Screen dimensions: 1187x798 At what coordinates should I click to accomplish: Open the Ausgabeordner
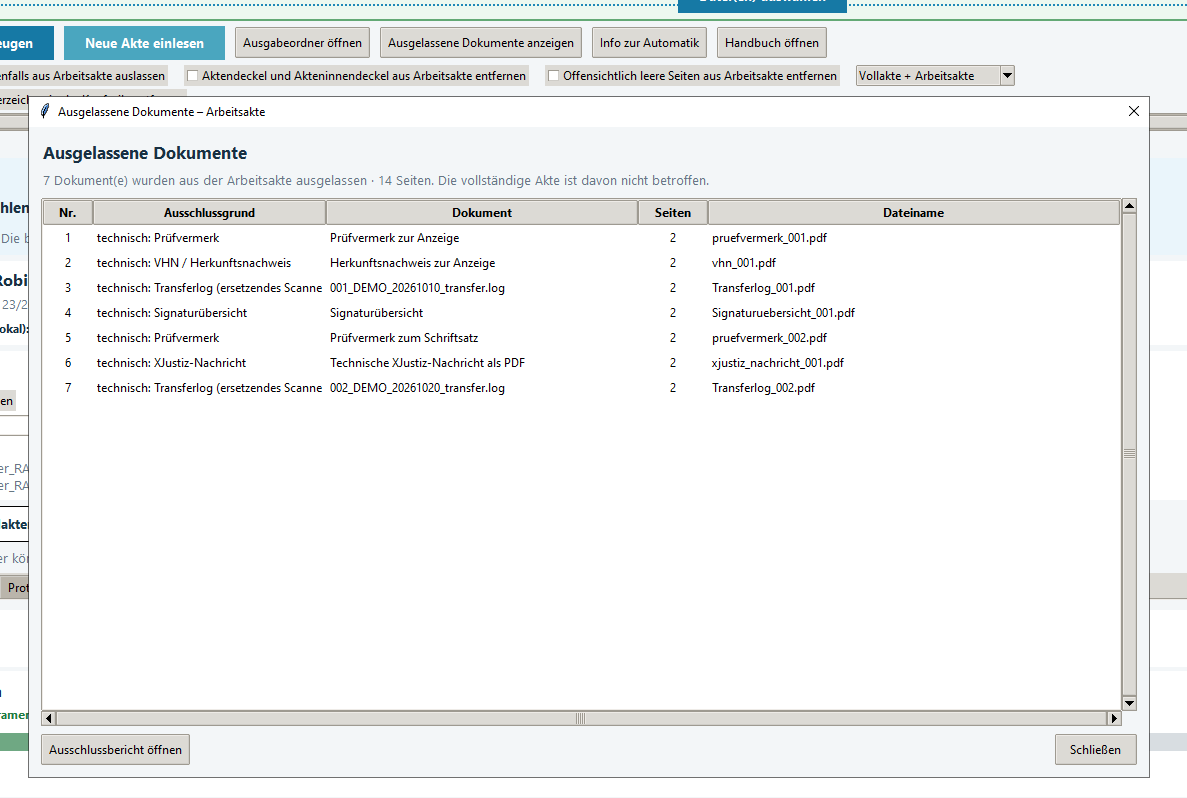(302, 43)
